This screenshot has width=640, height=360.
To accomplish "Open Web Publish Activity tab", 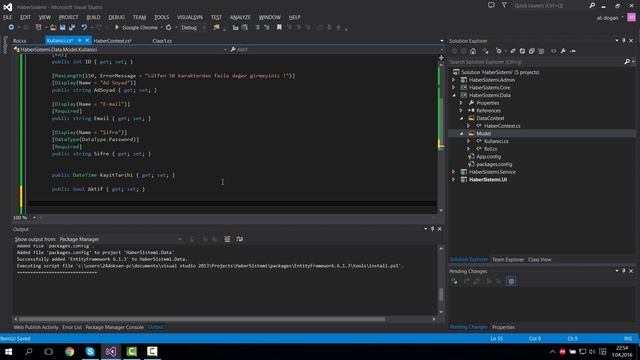I will point(36,327).
